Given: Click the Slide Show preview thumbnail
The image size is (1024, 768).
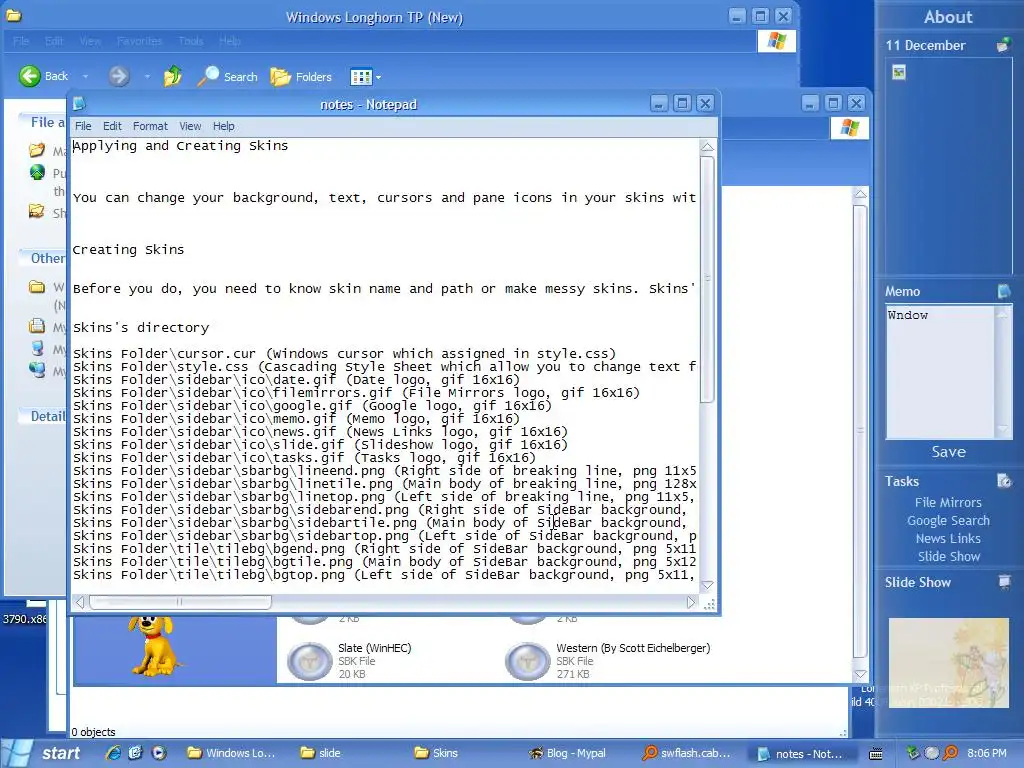Looking at the screenshot, I should [948, 663].
